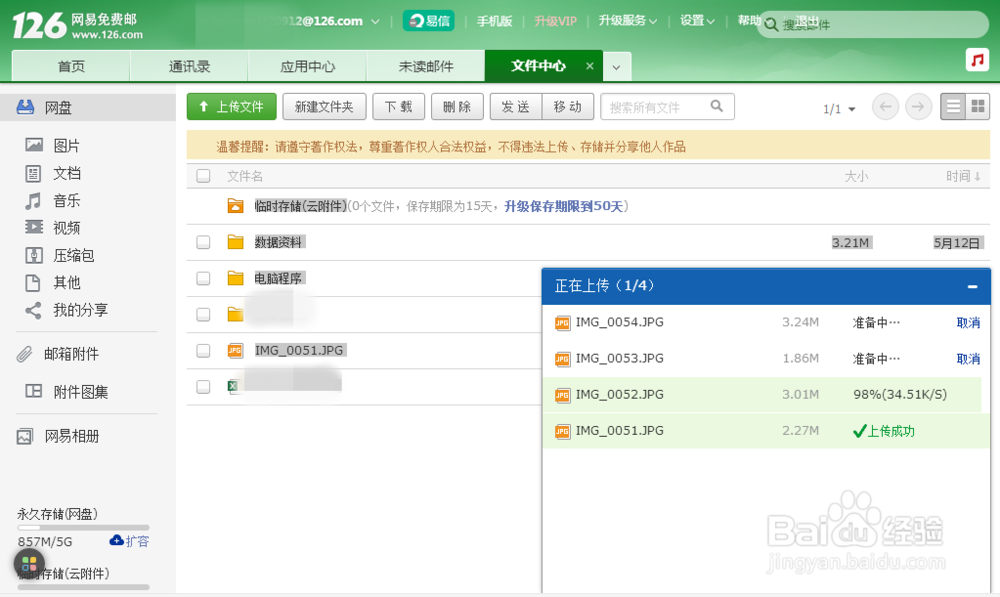Minimize the upload progress panel
The image size is (1000, 597).
pos(972,287)
